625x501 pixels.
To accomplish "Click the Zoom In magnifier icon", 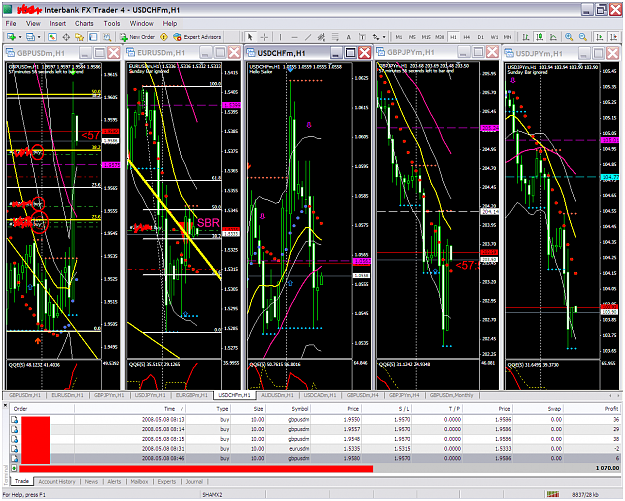I will click(569, 37).
